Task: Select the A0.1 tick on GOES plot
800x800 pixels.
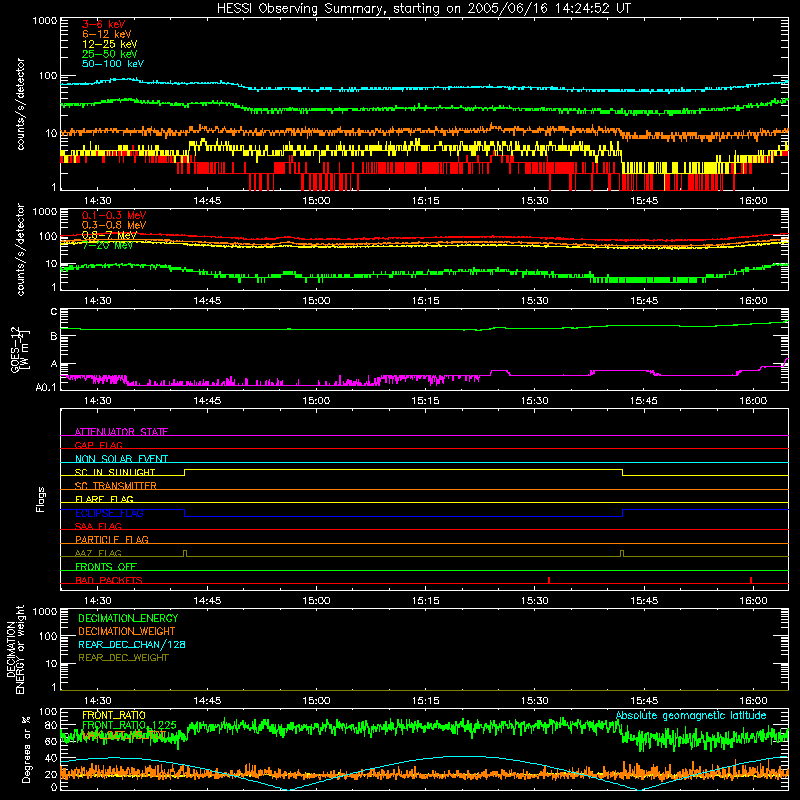Action: coord(46,388)
